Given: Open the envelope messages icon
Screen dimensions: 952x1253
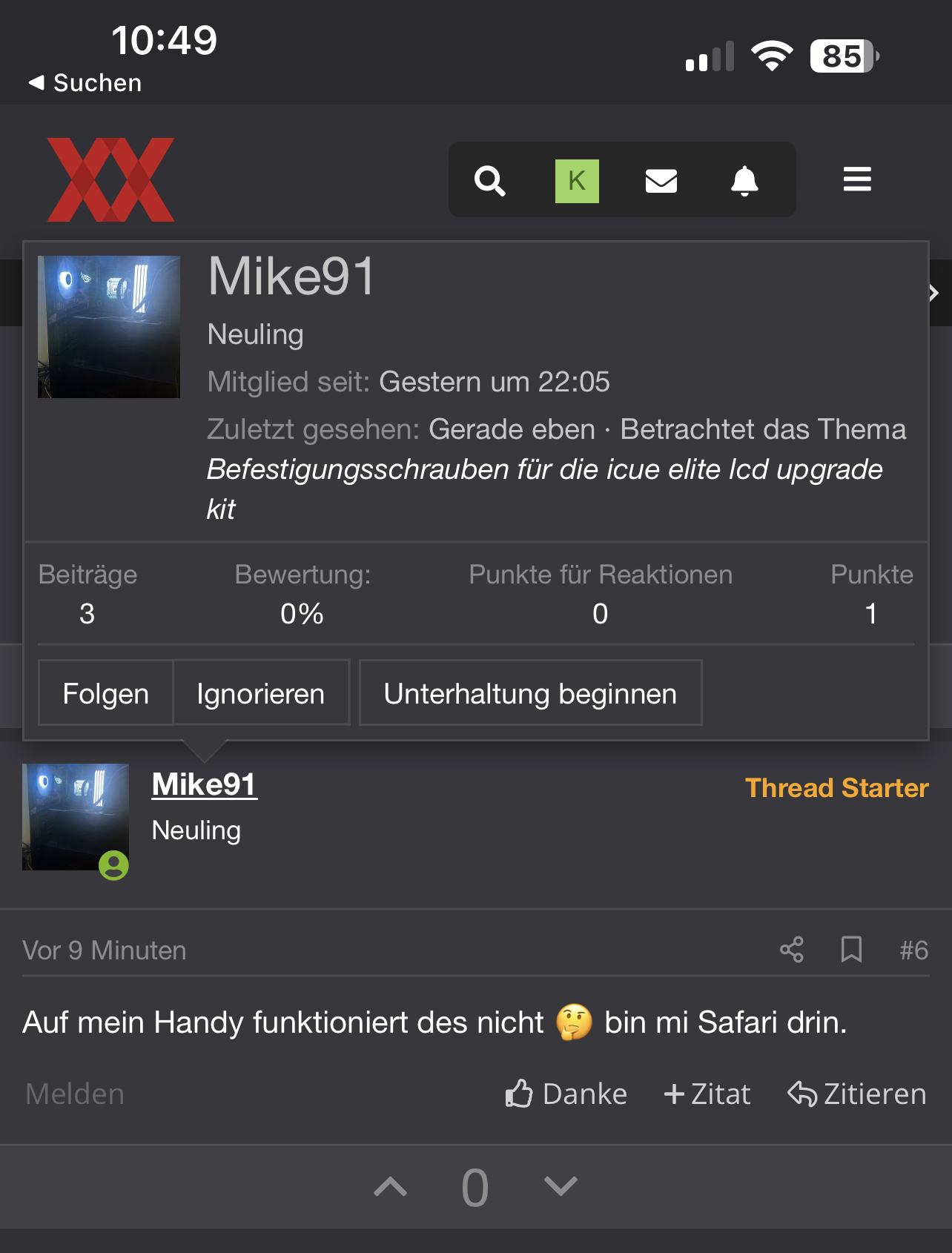Looking at the screenshot, I should pyautogui.click(x=661, y=181).
